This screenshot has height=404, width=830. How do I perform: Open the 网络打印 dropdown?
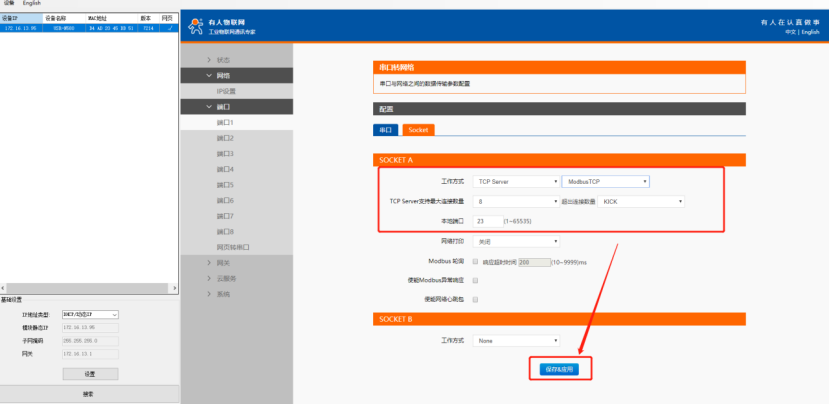[x=517, y=241]
